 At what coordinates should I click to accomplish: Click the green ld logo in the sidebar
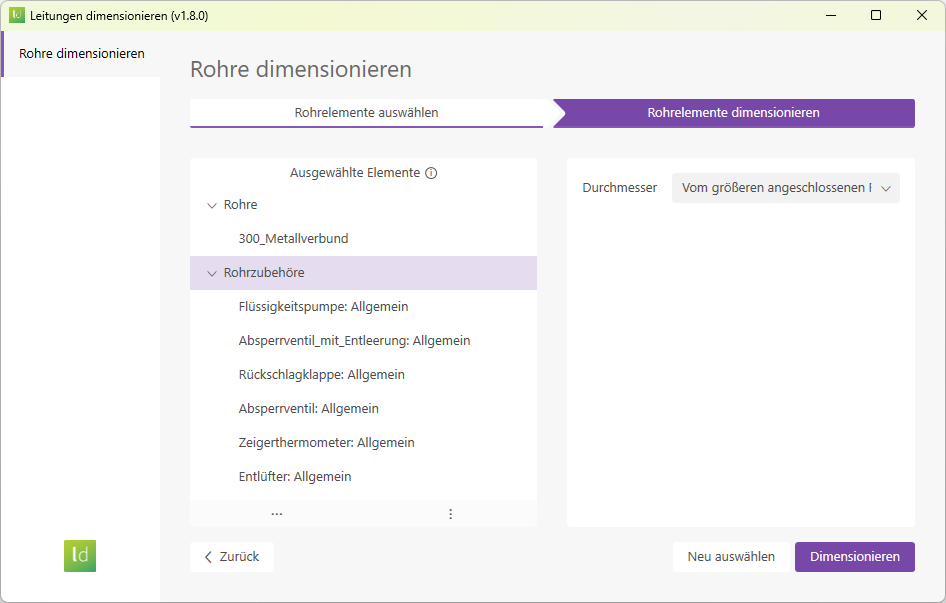(80, 556)
